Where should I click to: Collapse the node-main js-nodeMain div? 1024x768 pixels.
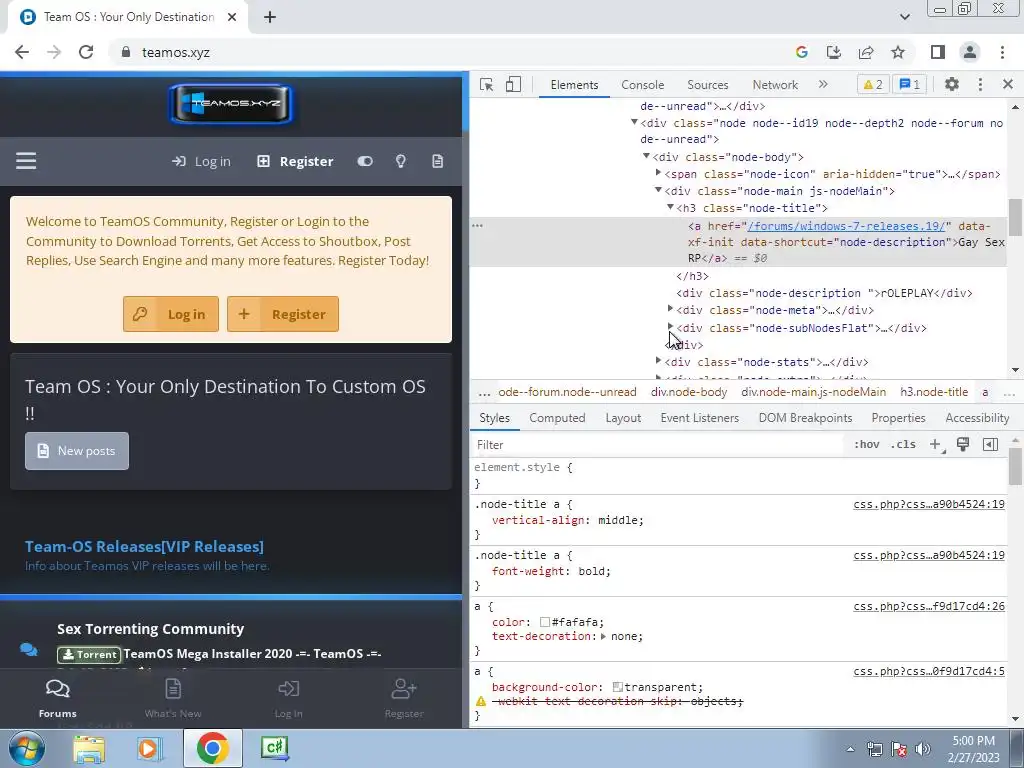(658, 190)
